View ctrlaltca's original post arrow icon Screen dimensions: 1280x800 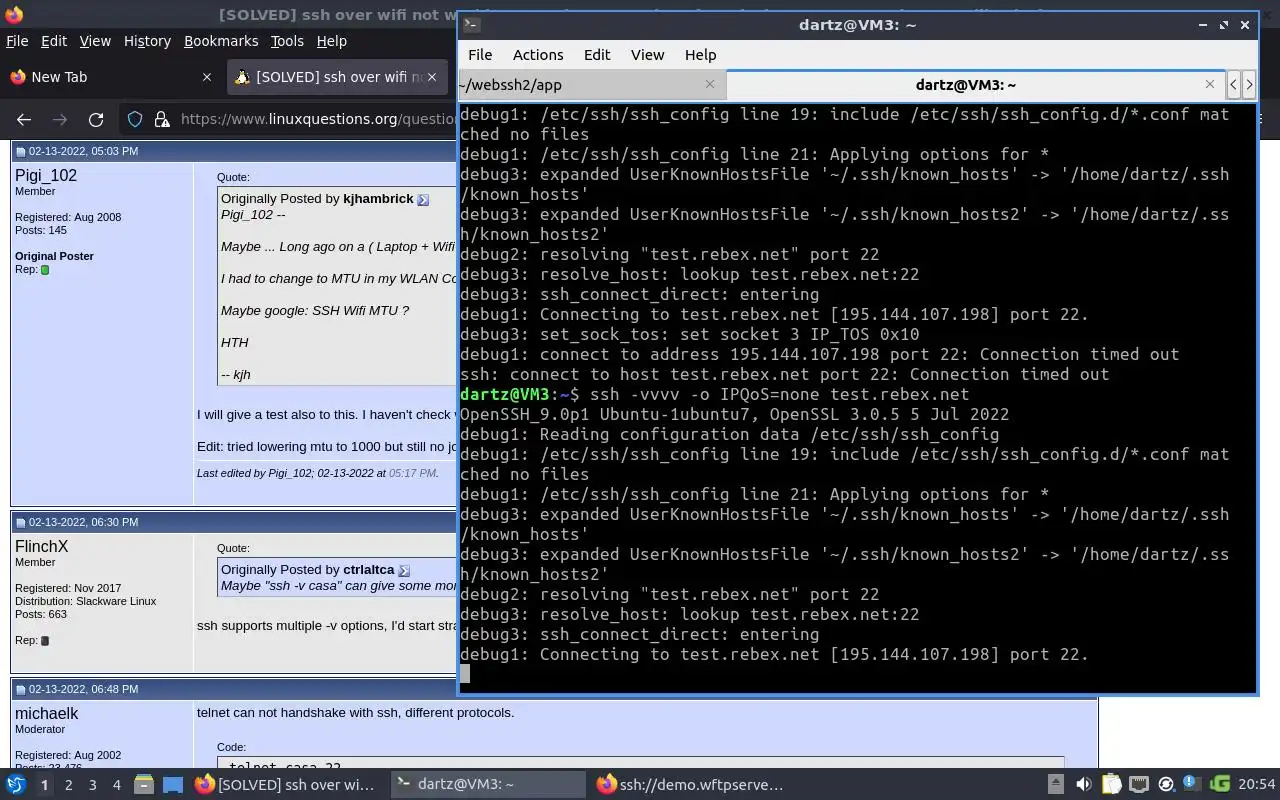[404, 570]
